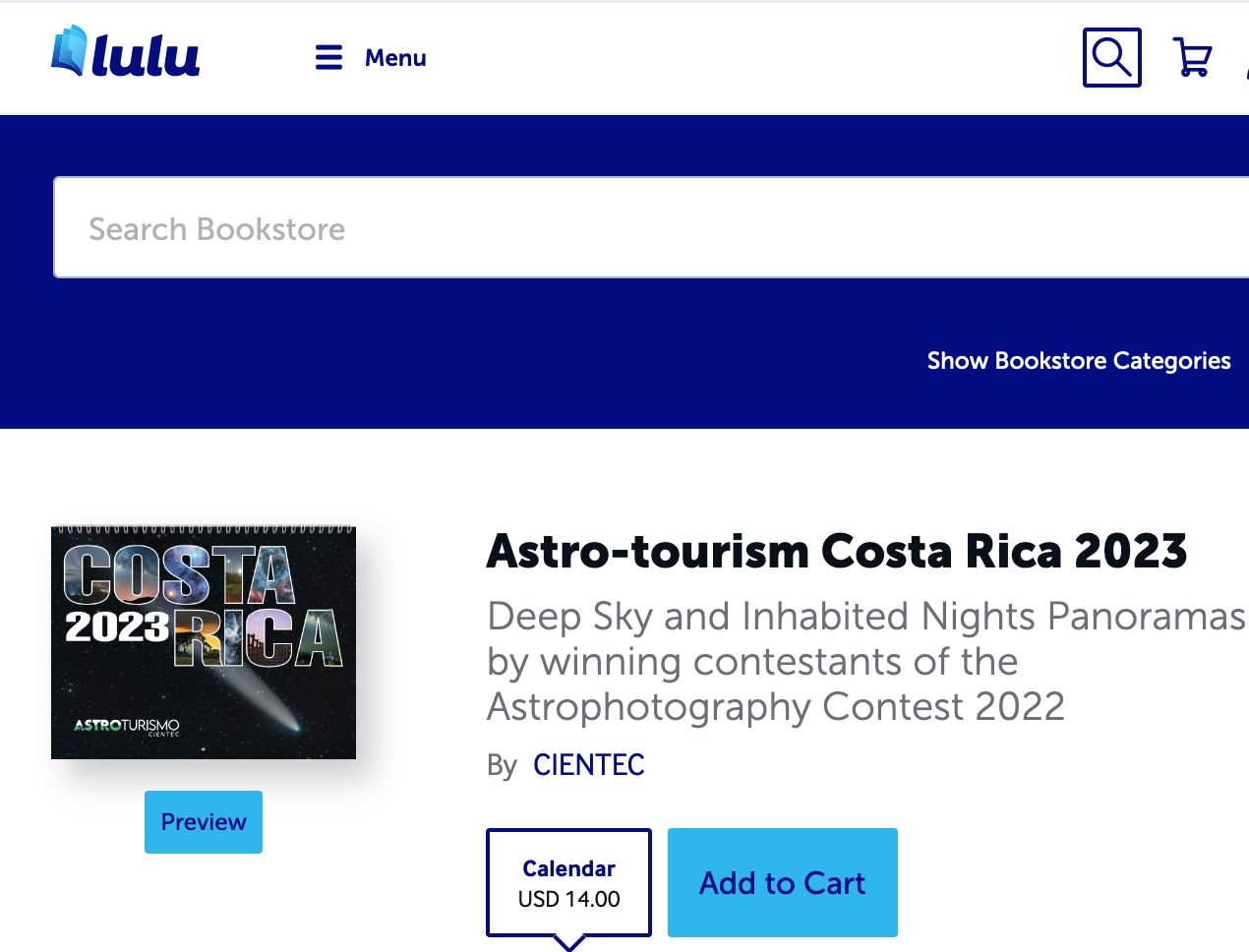Click the Preview button under the cover
Viewport: 1249px width, 952px height.
pyautogui.click(x=204, y=822)
